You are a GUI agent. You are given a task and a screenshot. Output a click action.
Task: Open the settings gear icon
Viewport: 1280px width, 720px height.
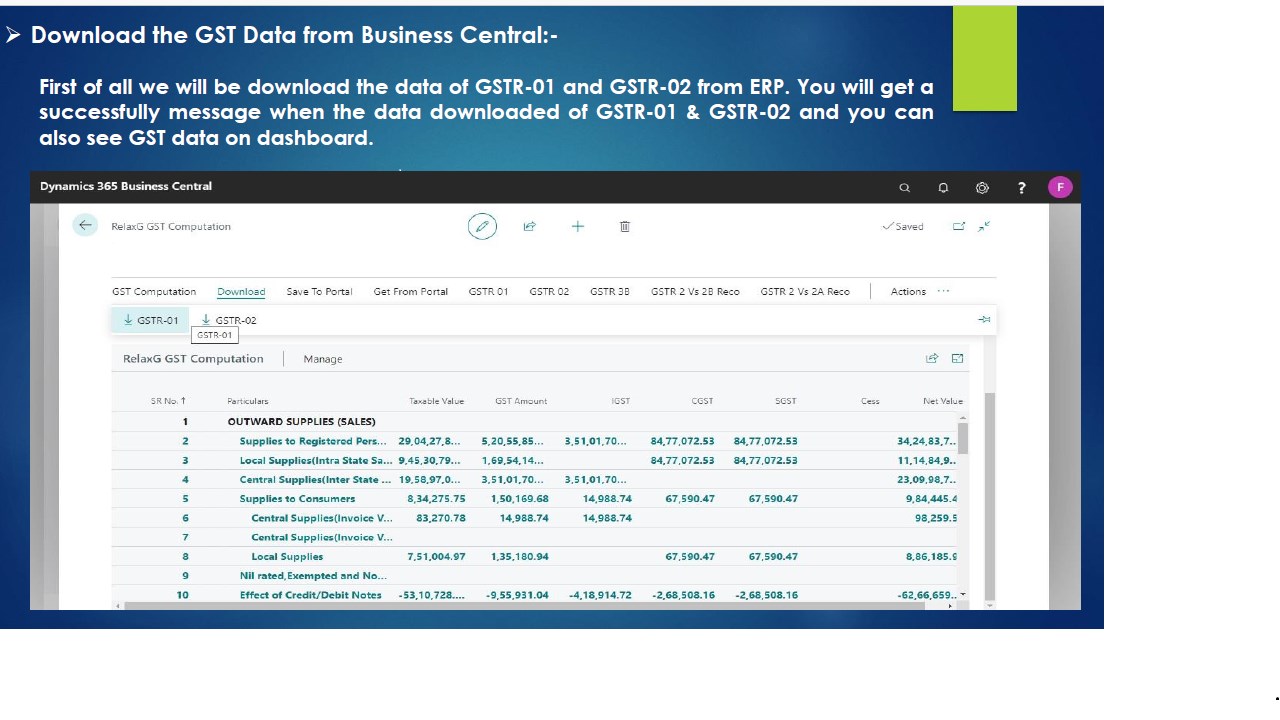(x=982, y=187)
